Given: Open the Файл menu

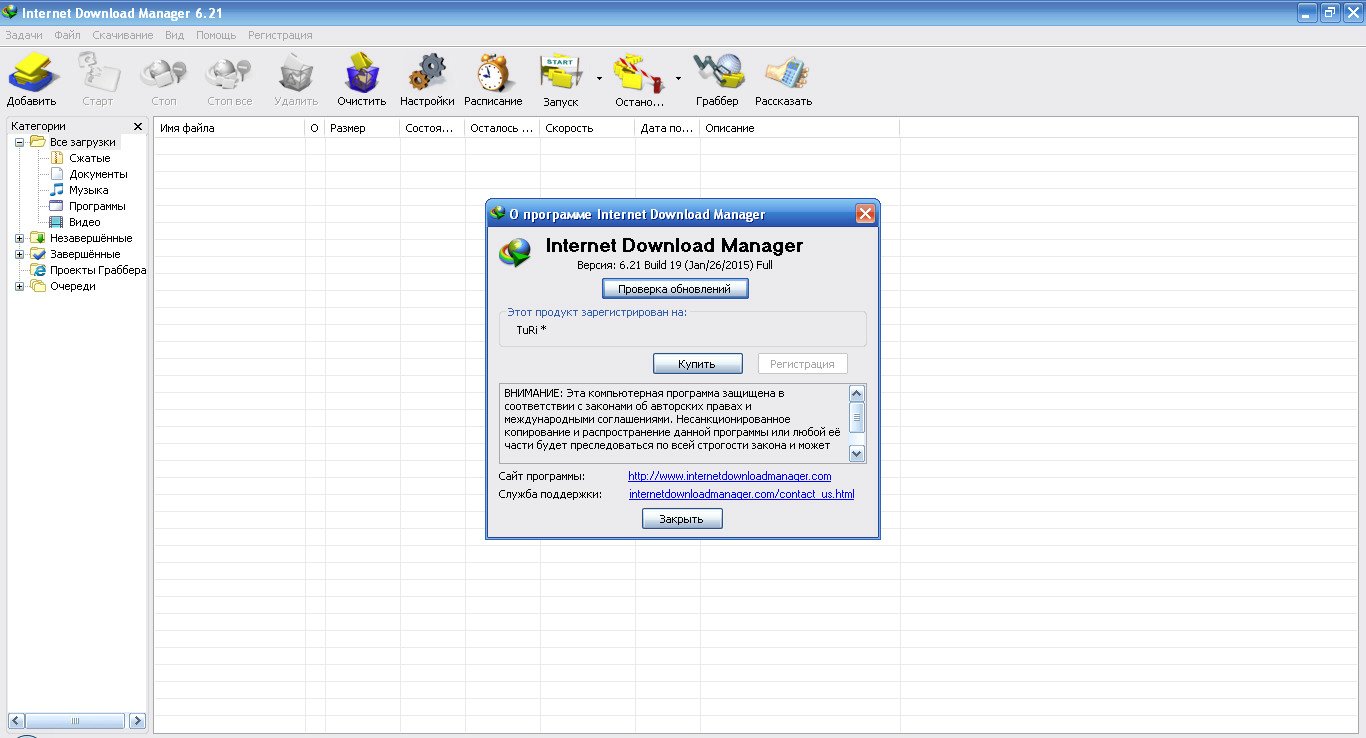Looking at the screenshot, I should (68, 35).
